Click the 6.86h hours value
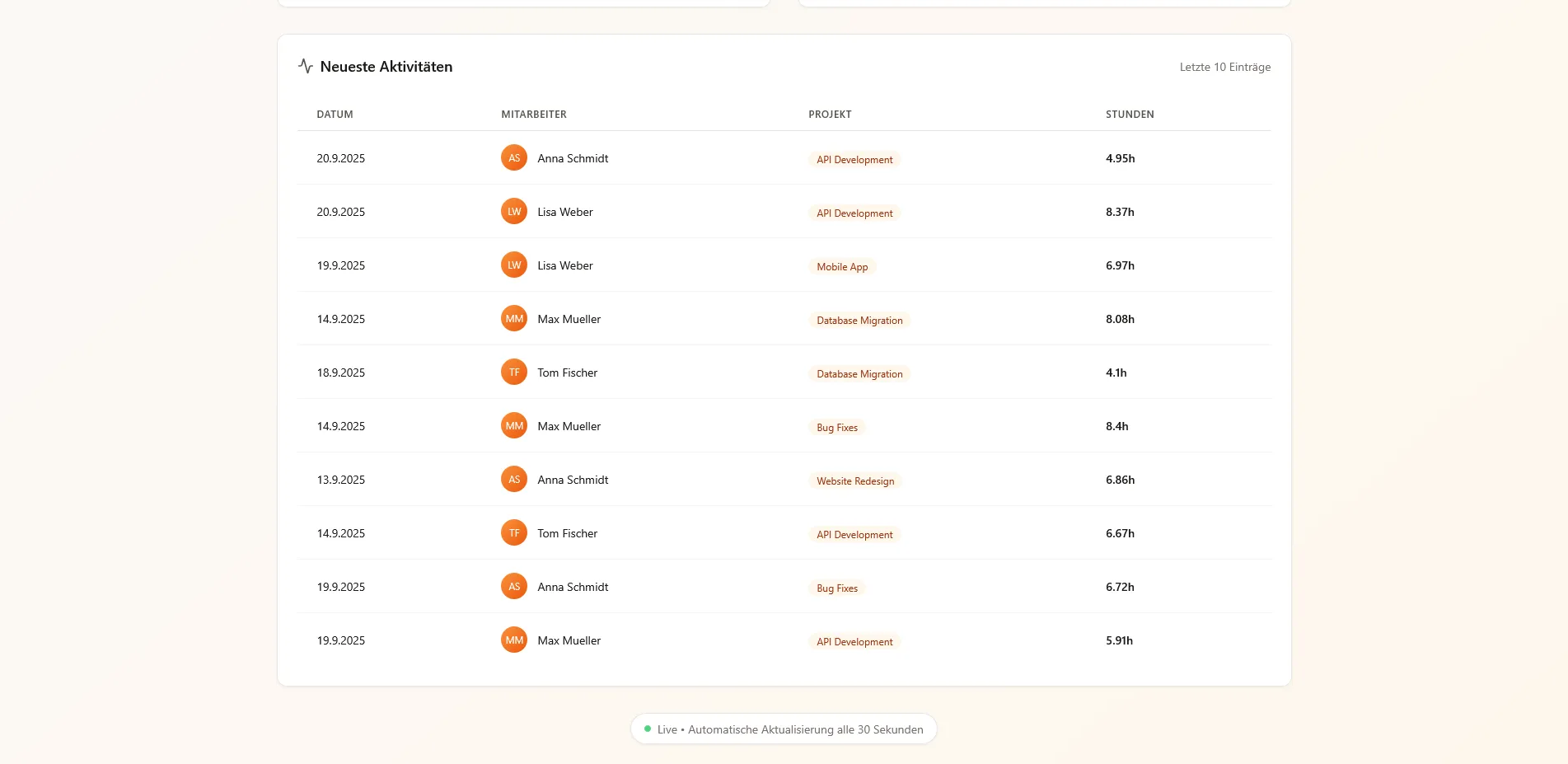Screen dimensions: 1568x764 pos(1120,480)
